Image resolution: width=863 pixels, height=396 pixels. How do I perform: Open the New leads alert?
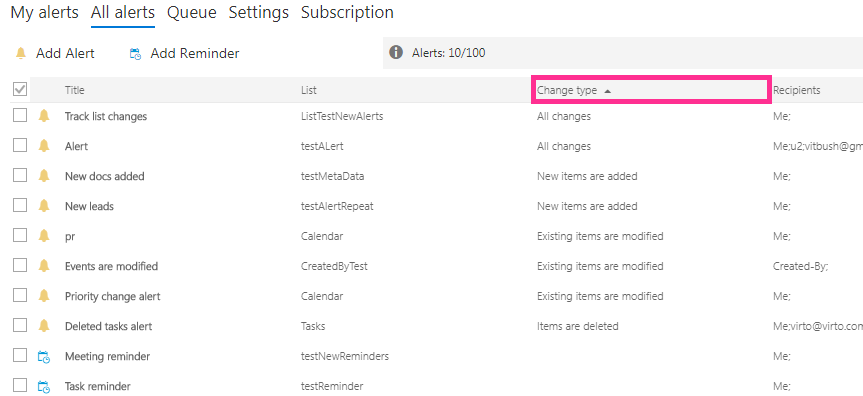[89, 206]
